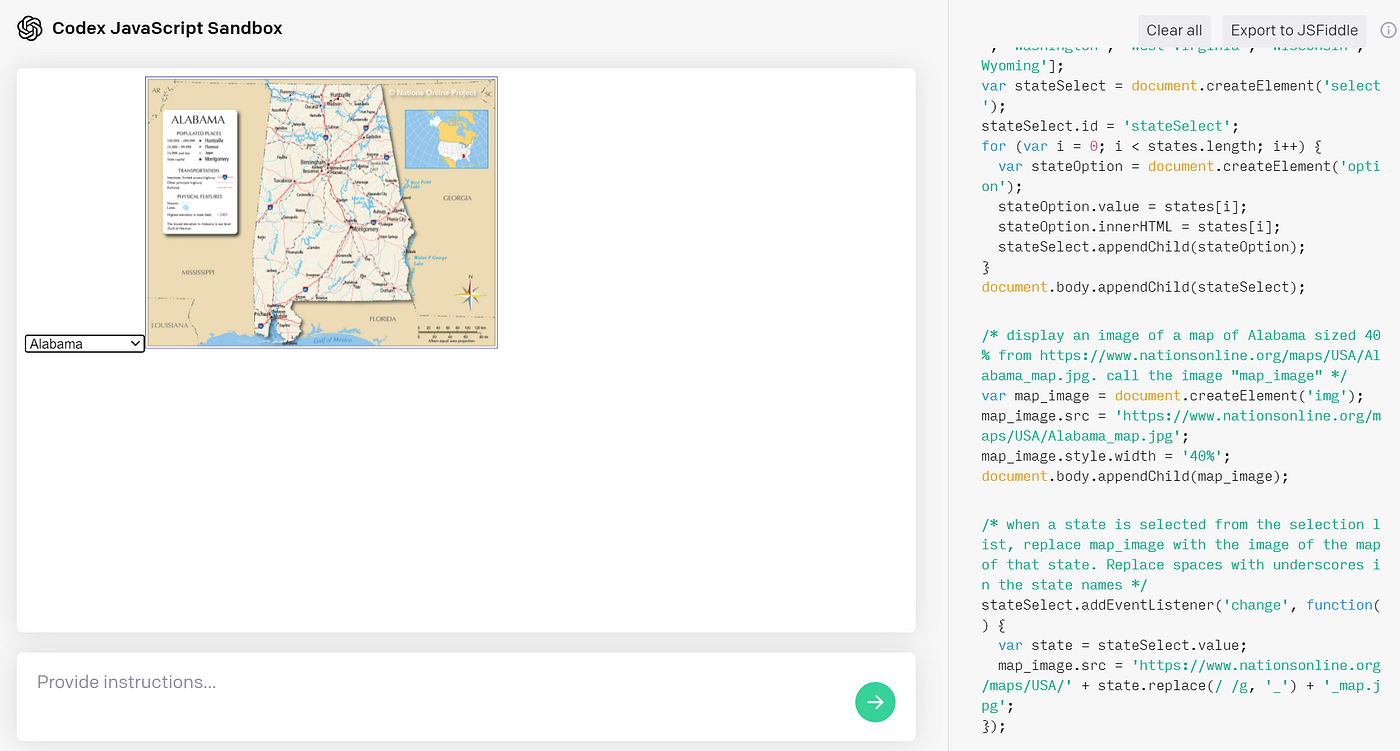Image resolution: width=1400 pixels, height=751 pixels.
Task: Click the comment about displaying Alabama map image
Action: 1181,355
